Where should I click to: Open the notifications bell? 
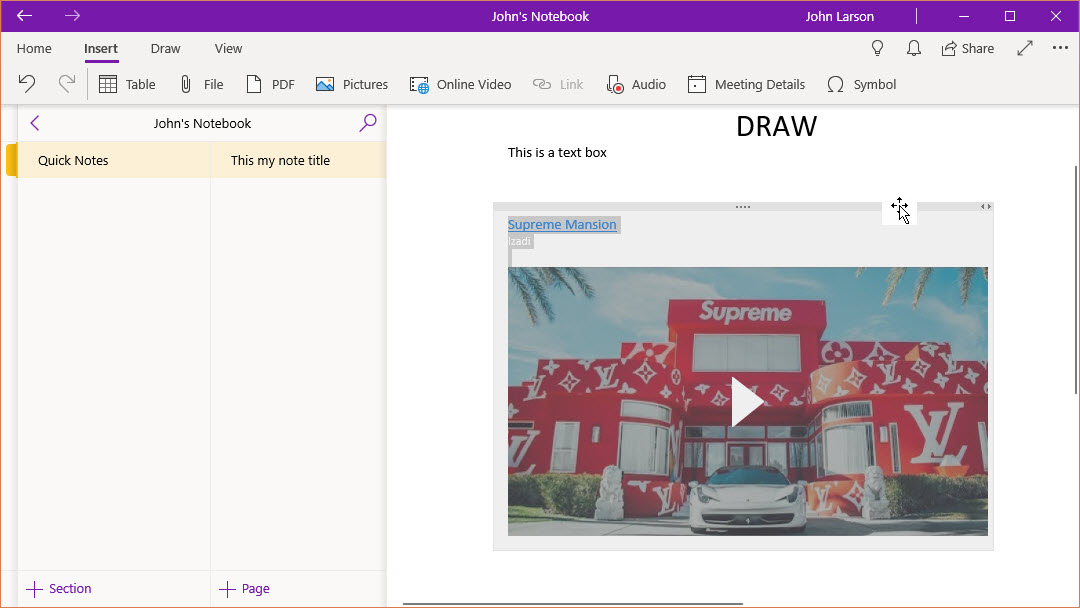(x=913, y=48)
